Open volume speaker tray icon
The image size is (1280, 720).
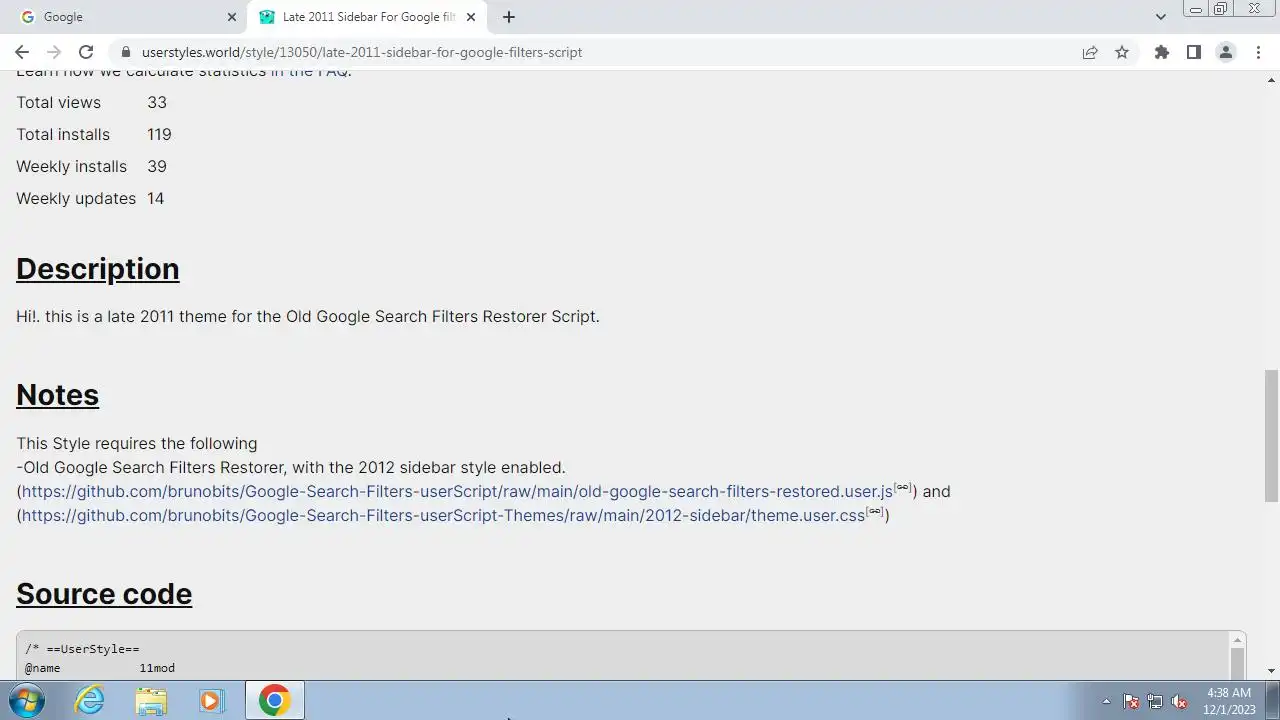tap(1179, 701)
